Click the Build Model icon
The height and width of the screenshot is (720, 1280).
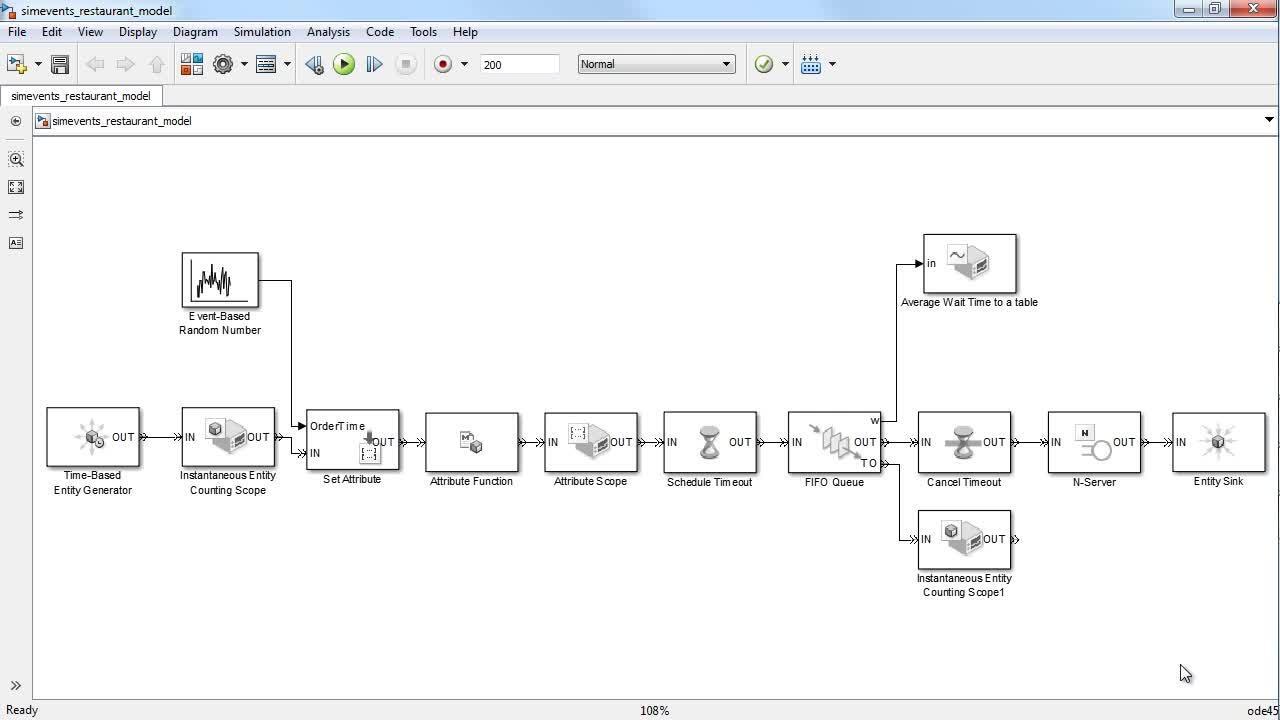click(811, 64)
